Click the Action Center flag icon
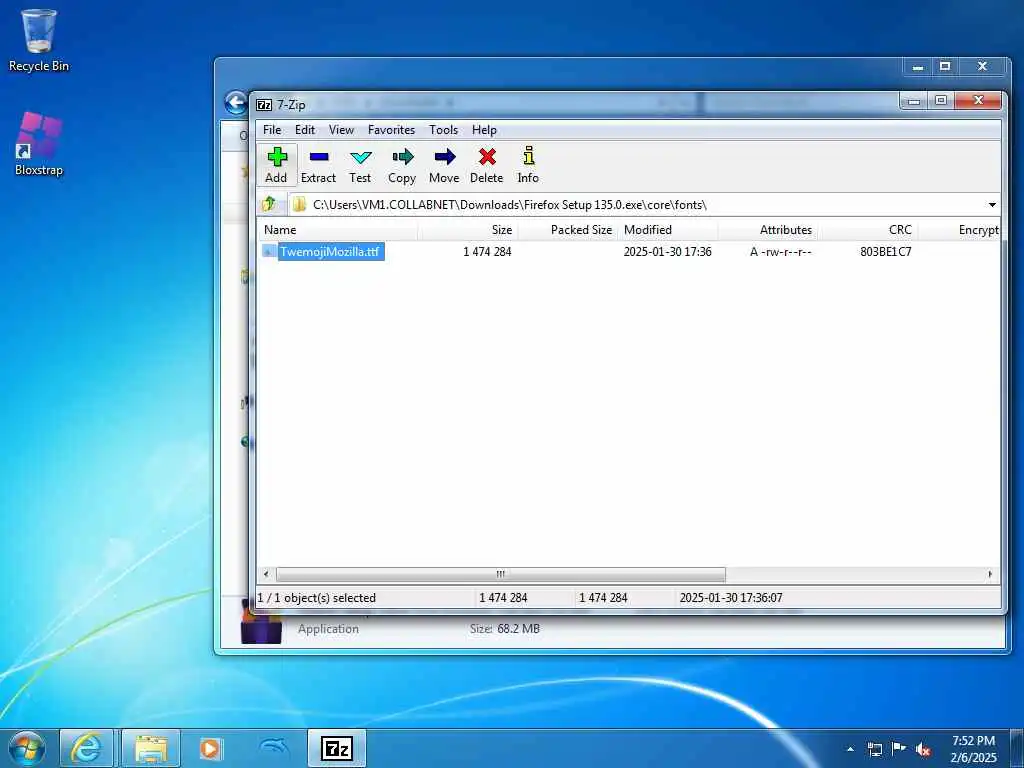The height and width of the screenshot is (768, 1024). 899,749
